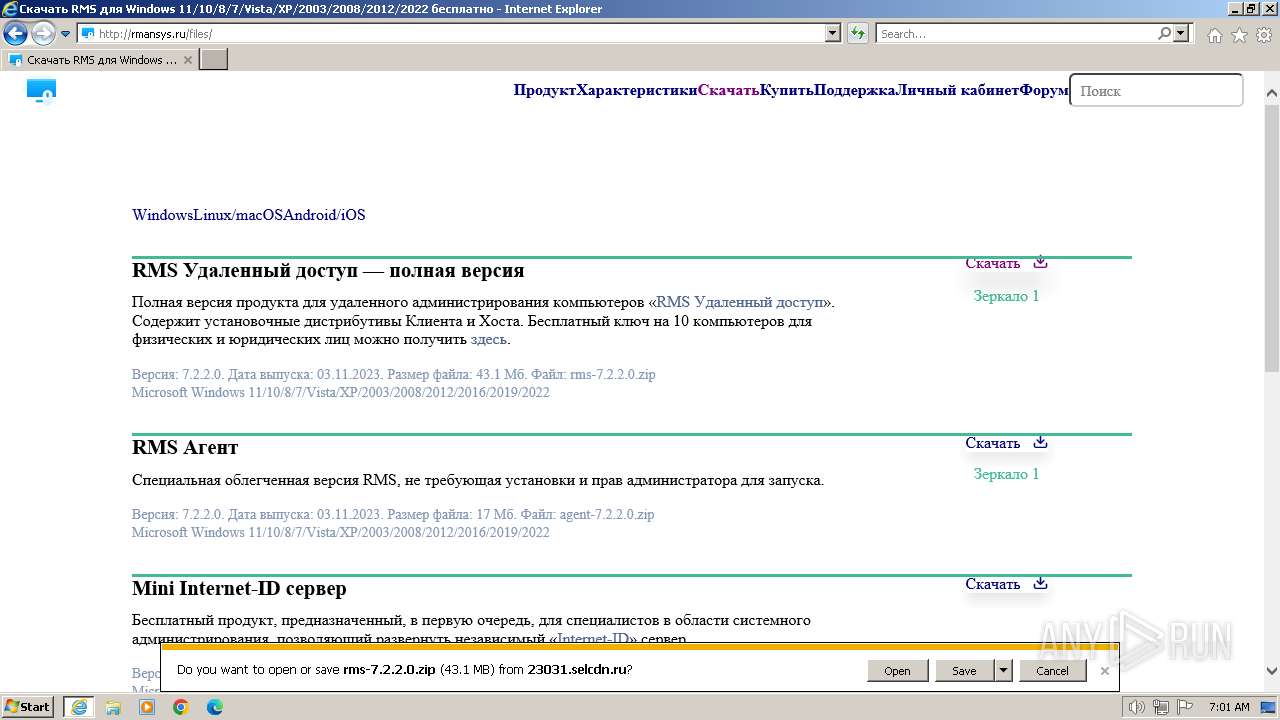
Task: Open a new blank tab
Action: (214, 60)
